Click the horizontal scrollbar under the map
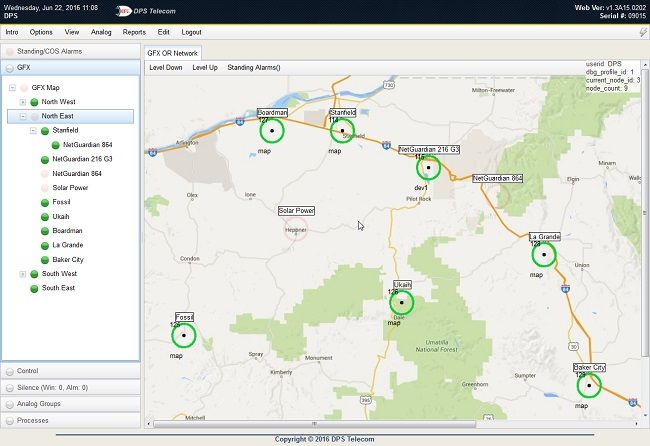The height and width of the screenshot is (446, 650). (x=314, y=424)
